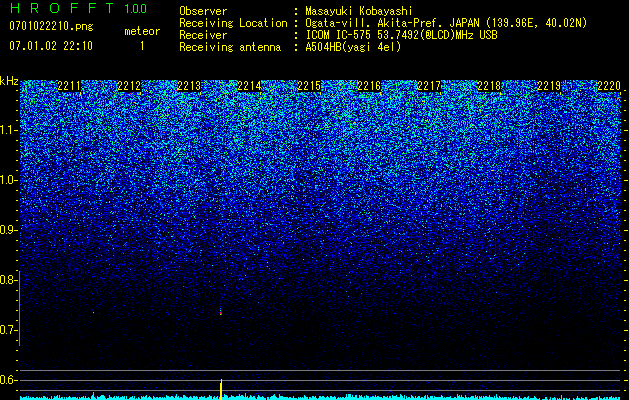Click the HROFFT program title
Image resolution: width=629 pixels, height=400 pixels.
click(61, 8)
